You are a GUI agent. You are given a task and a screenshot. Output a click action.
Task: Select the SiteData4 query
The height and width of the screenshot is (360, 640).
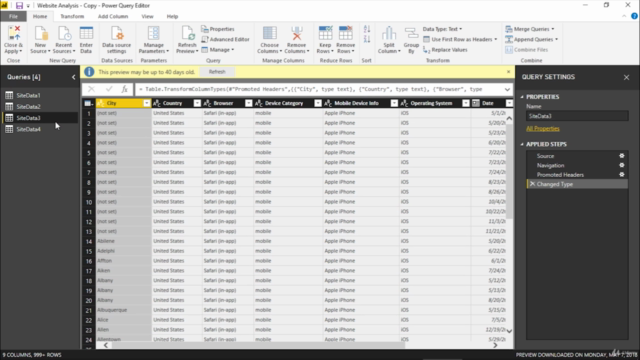coord(40,129)
